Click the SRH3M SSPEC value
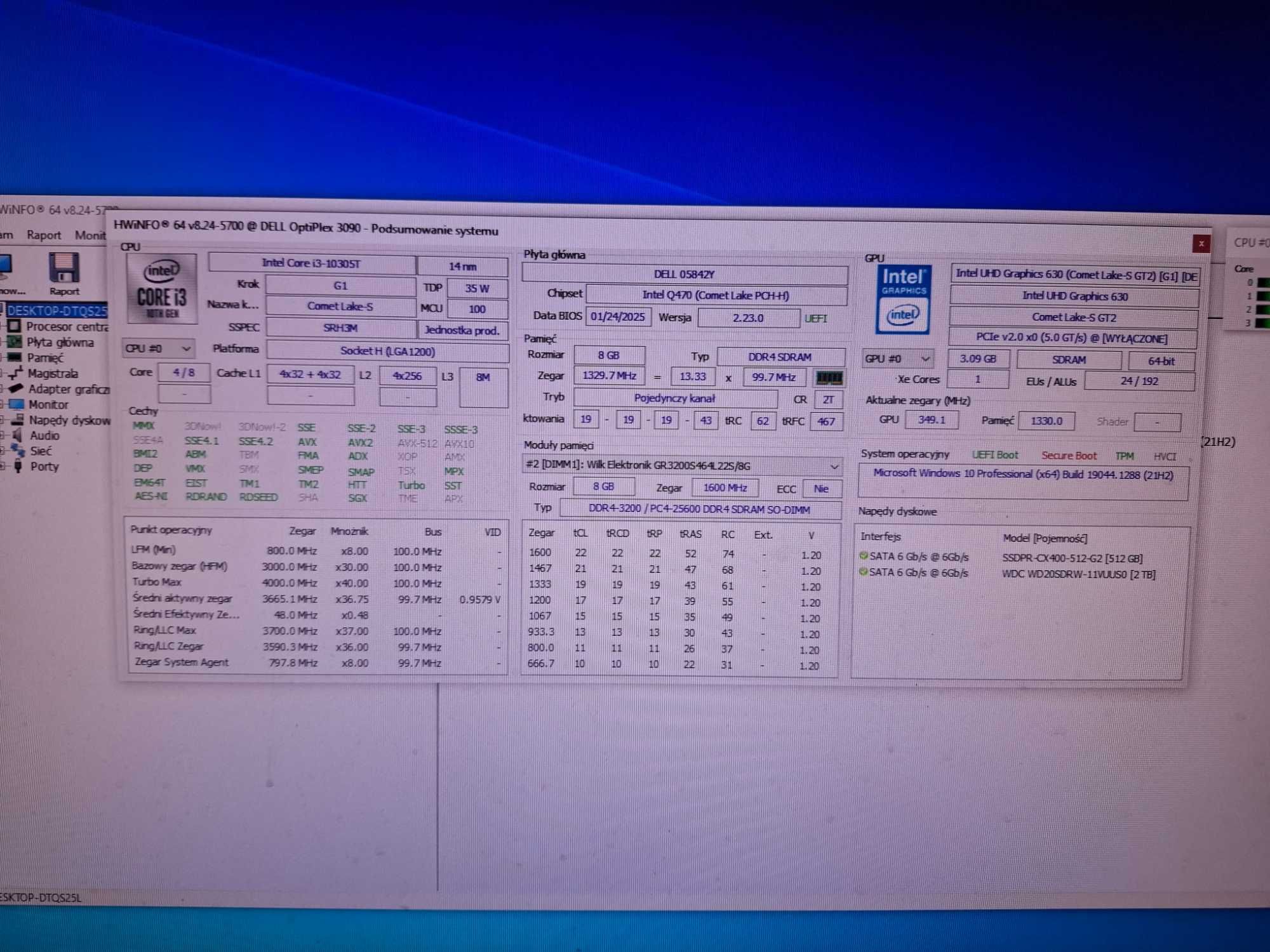Screen dimensions: 1270x952 pos(340,328)
